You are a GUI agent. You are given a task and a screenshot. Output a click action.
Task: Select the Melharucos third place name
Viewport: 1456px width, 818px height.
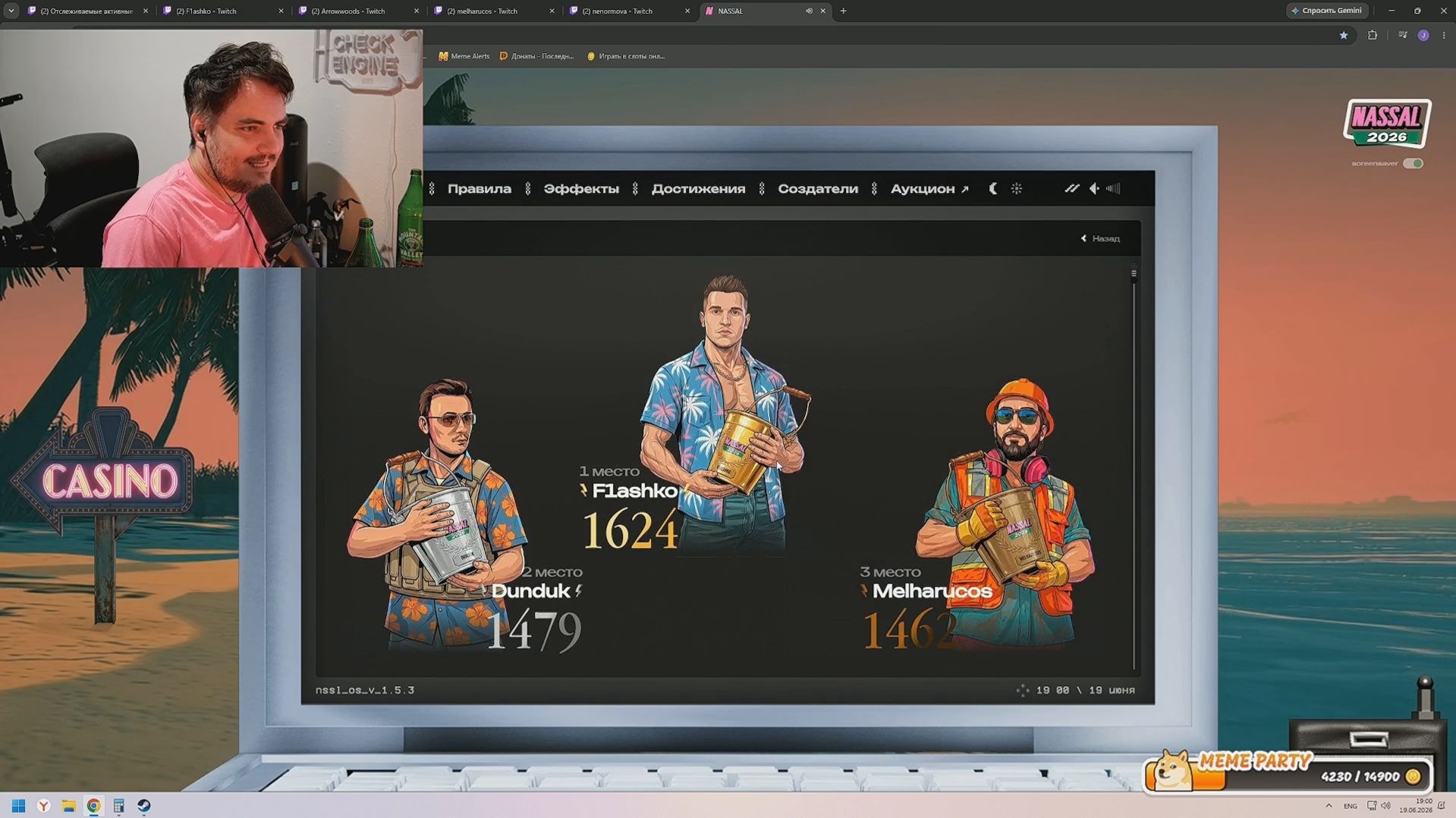tap(932, 591)
